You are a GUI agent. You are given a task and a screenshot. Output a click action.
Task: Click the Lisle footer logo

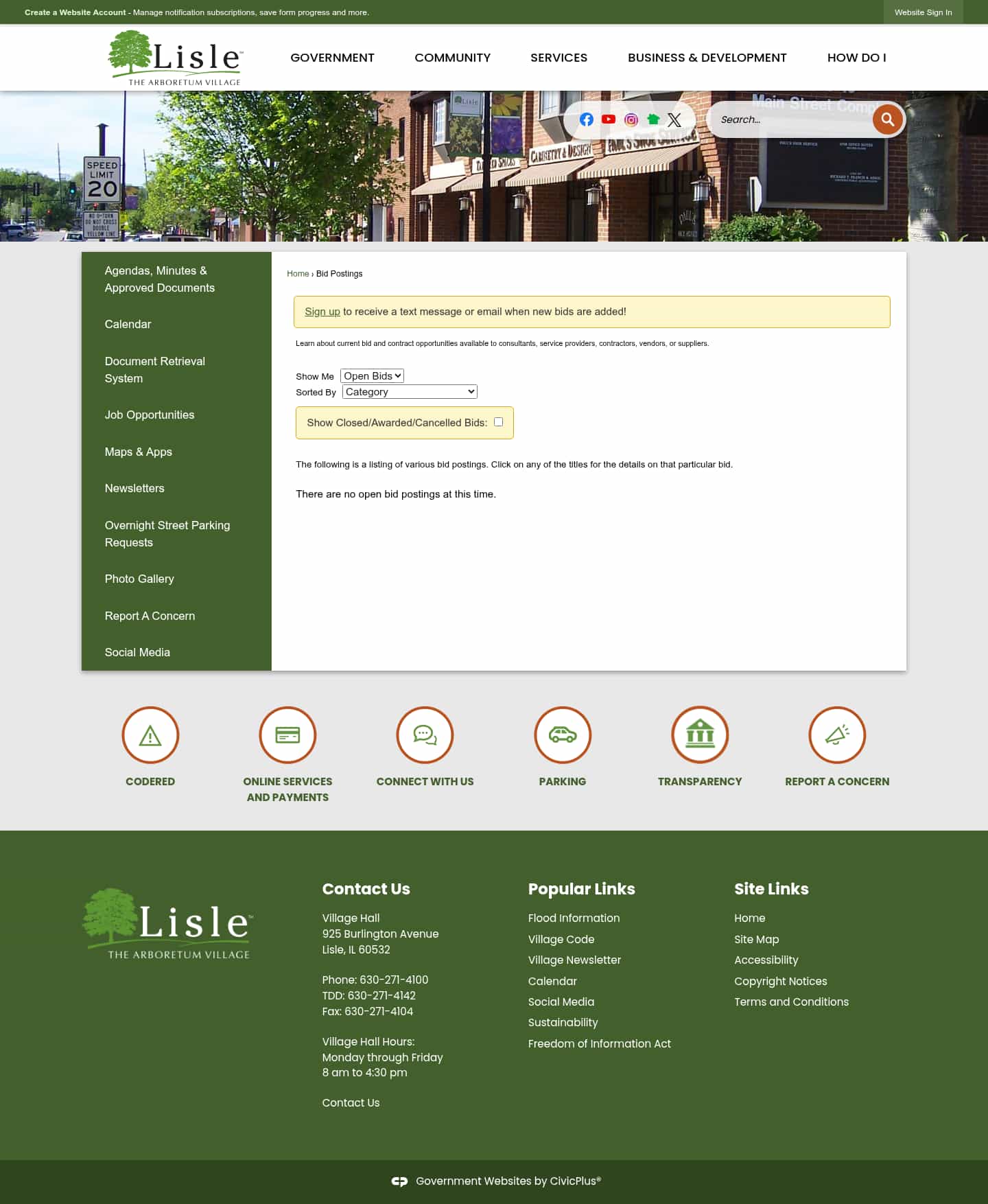tap(167, 923)
